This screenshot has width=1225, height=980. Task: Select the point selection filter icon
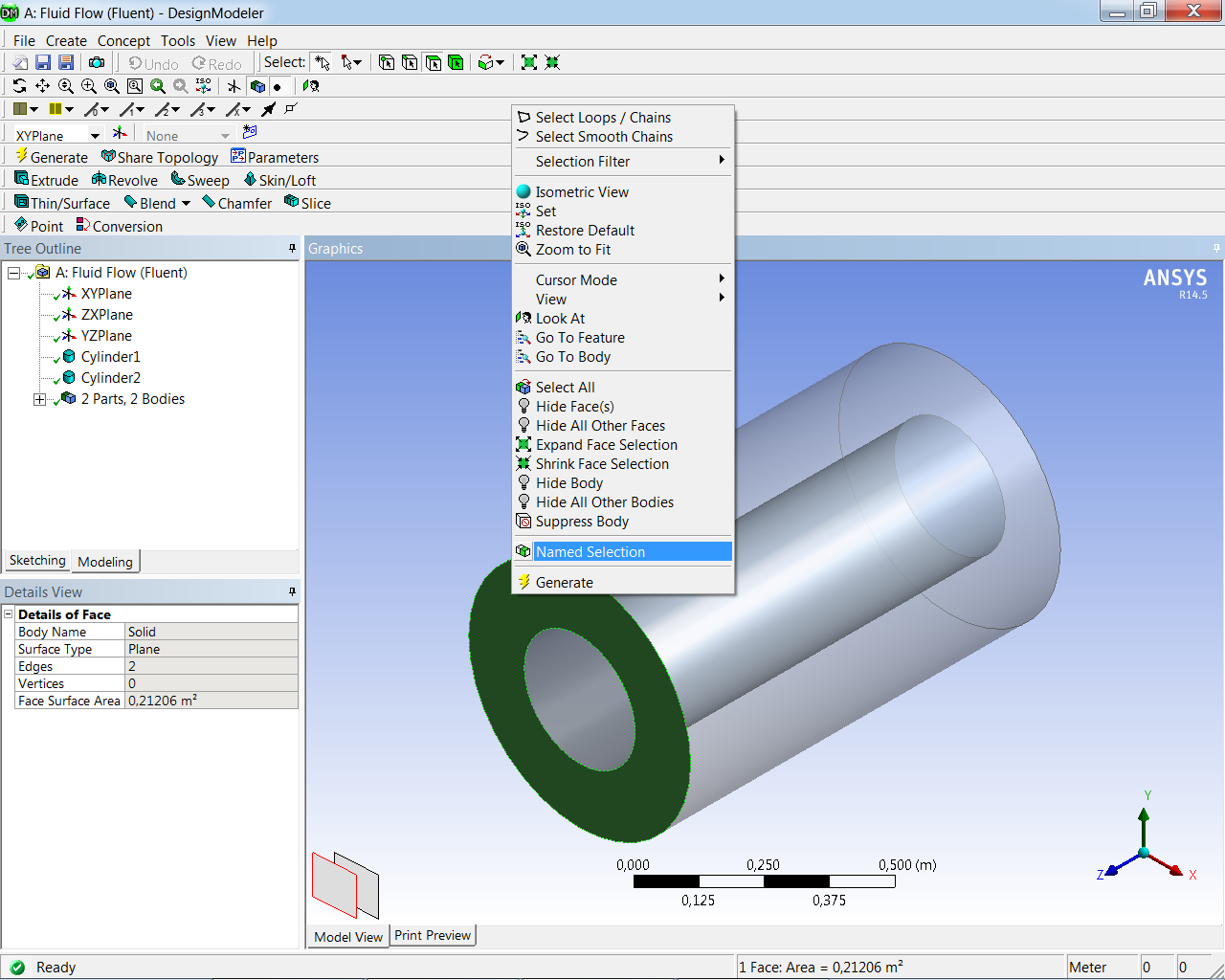click(387, 62)
